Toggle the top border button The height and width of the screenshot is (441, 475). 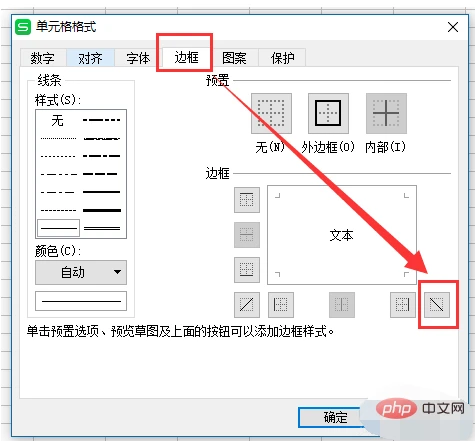coord(247,200)
